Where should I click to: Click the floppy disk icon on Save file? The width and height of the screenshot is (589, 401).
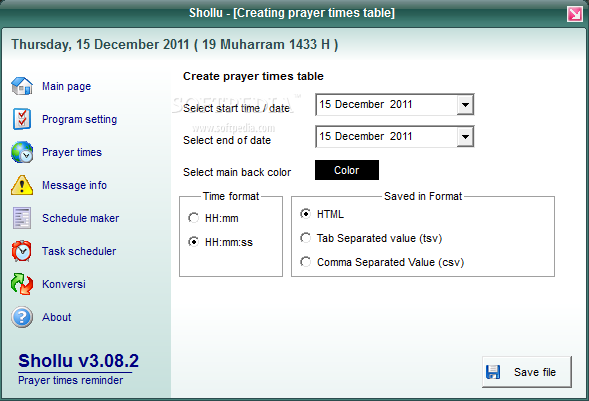(493, 372)
